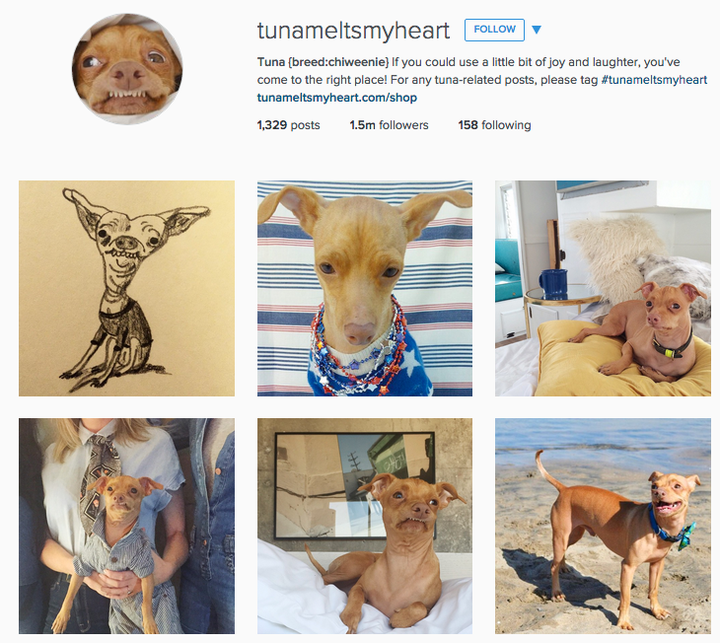Open the post of dog held wearing tie

click(127, 526)
